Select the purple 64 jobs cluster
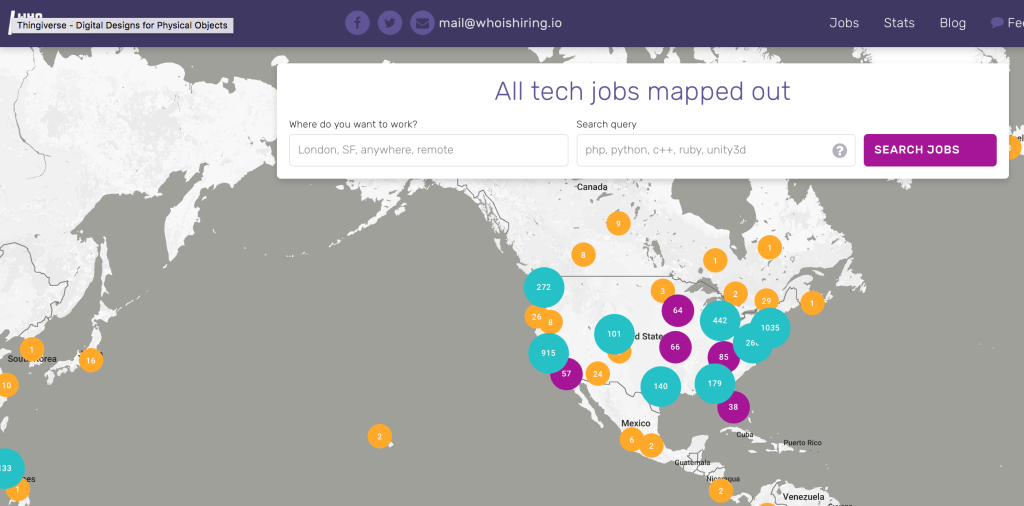Screen dimensions: 1024x506 click(678, 310)
